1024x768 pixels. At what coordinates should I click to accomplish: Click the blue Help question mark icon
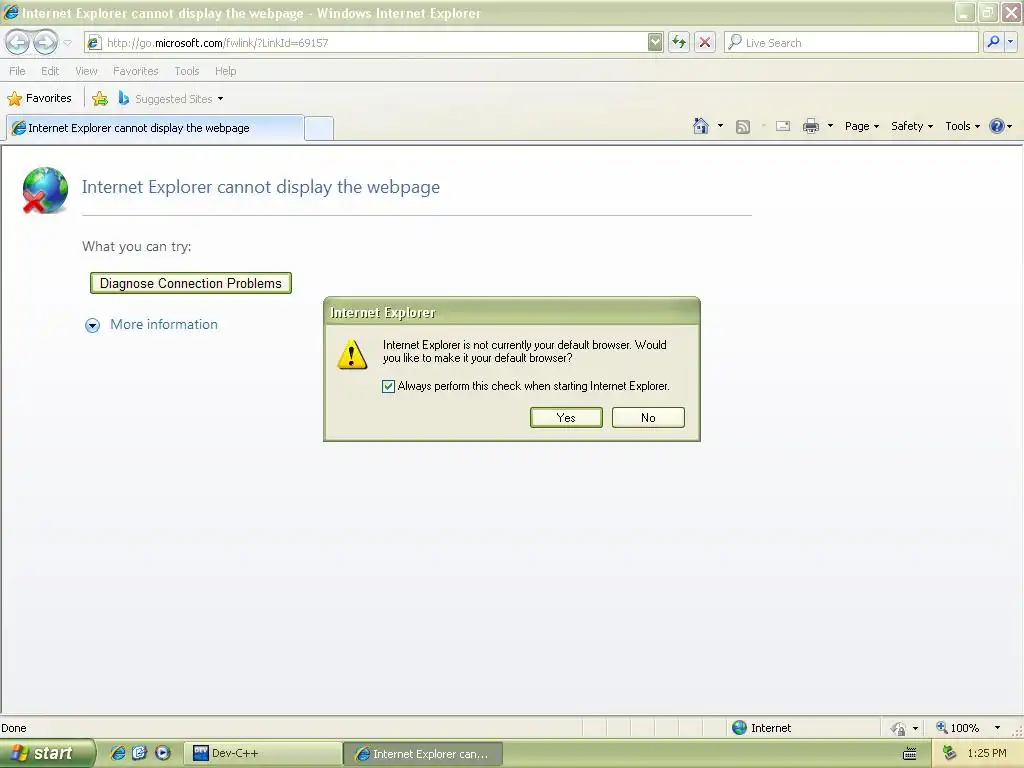(997, 126)
